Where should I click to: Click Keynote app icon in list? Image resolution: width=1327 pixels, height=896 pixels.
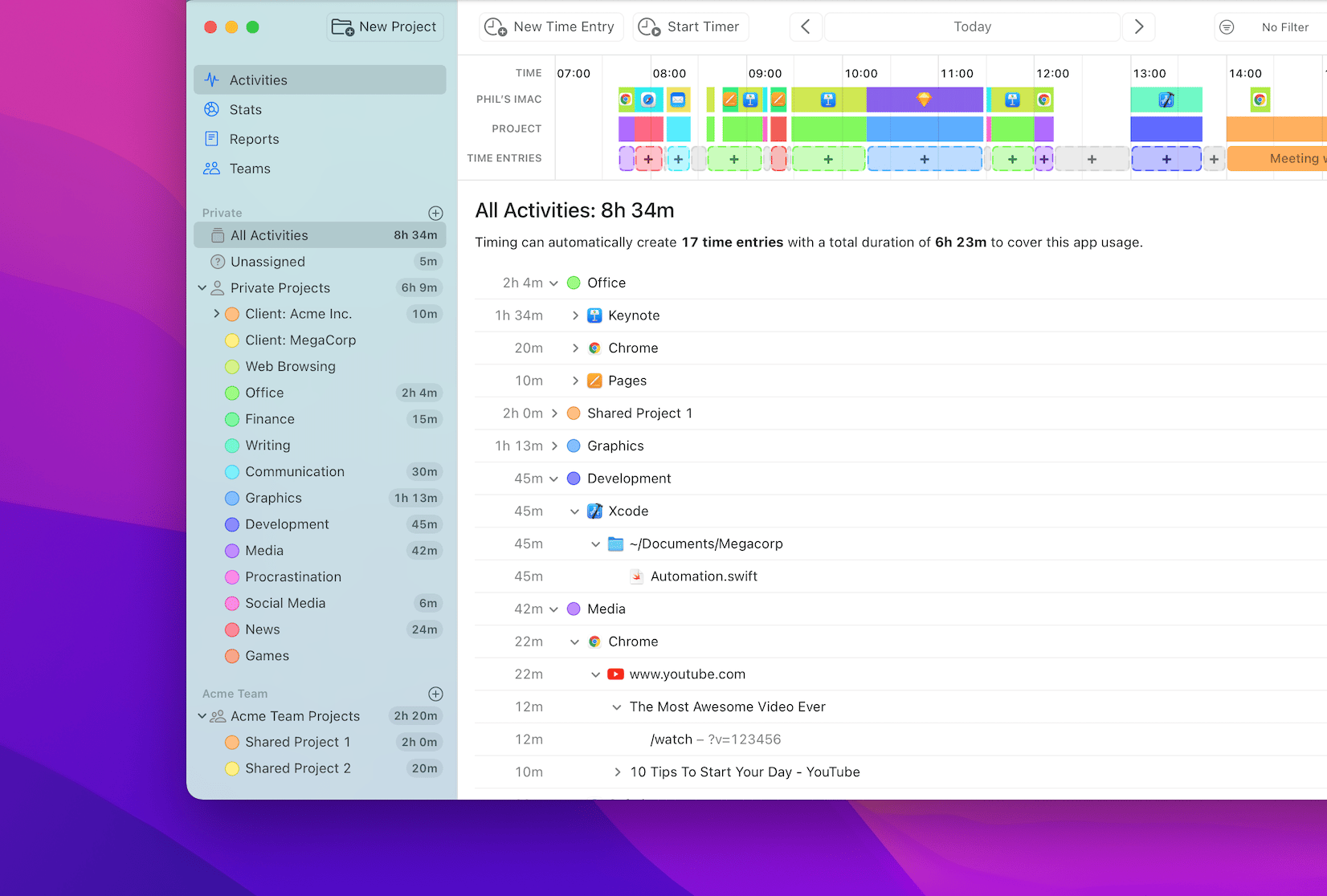click(594, 316)
